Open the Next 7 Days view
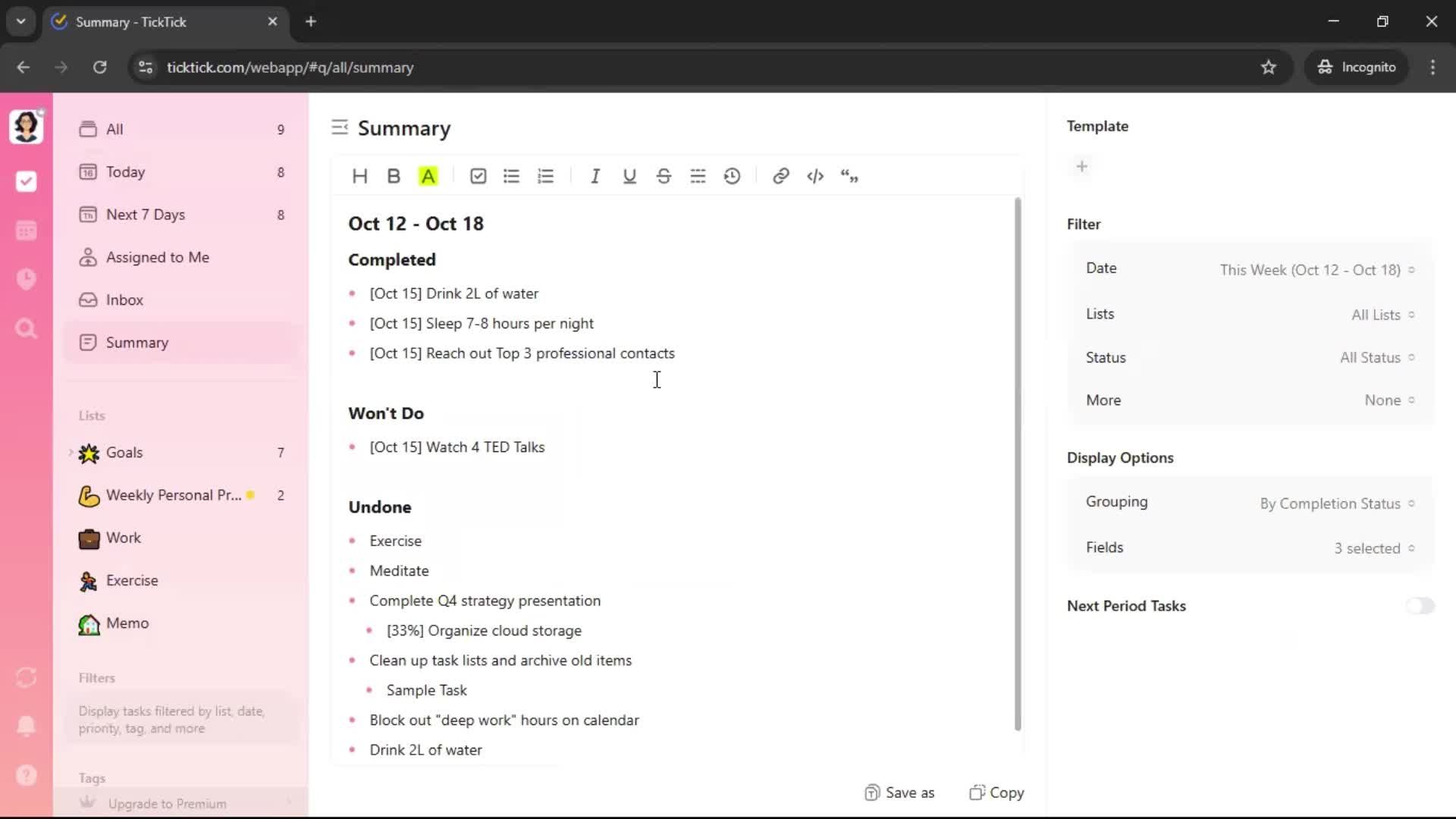 [145, 215]
